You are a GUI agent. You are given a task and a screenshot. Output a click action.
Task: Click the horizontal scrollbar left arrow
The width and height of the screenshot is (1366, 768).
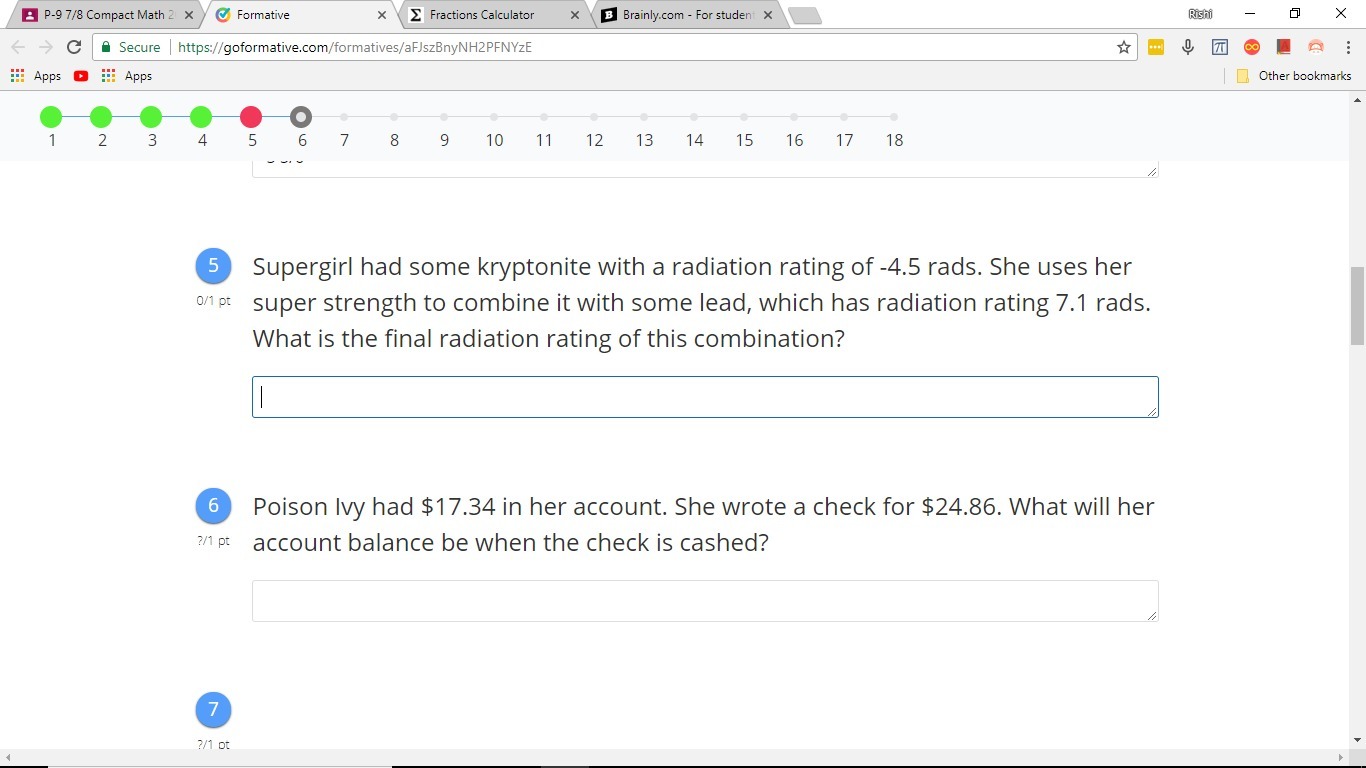coord(8,758)
